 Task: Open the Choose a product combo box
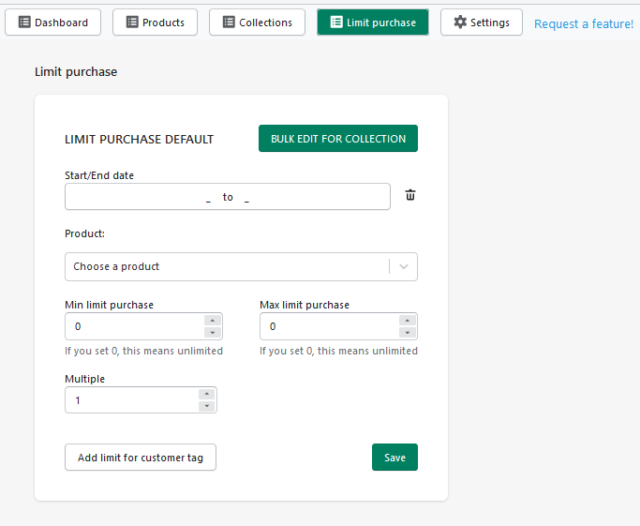[241, 266]
